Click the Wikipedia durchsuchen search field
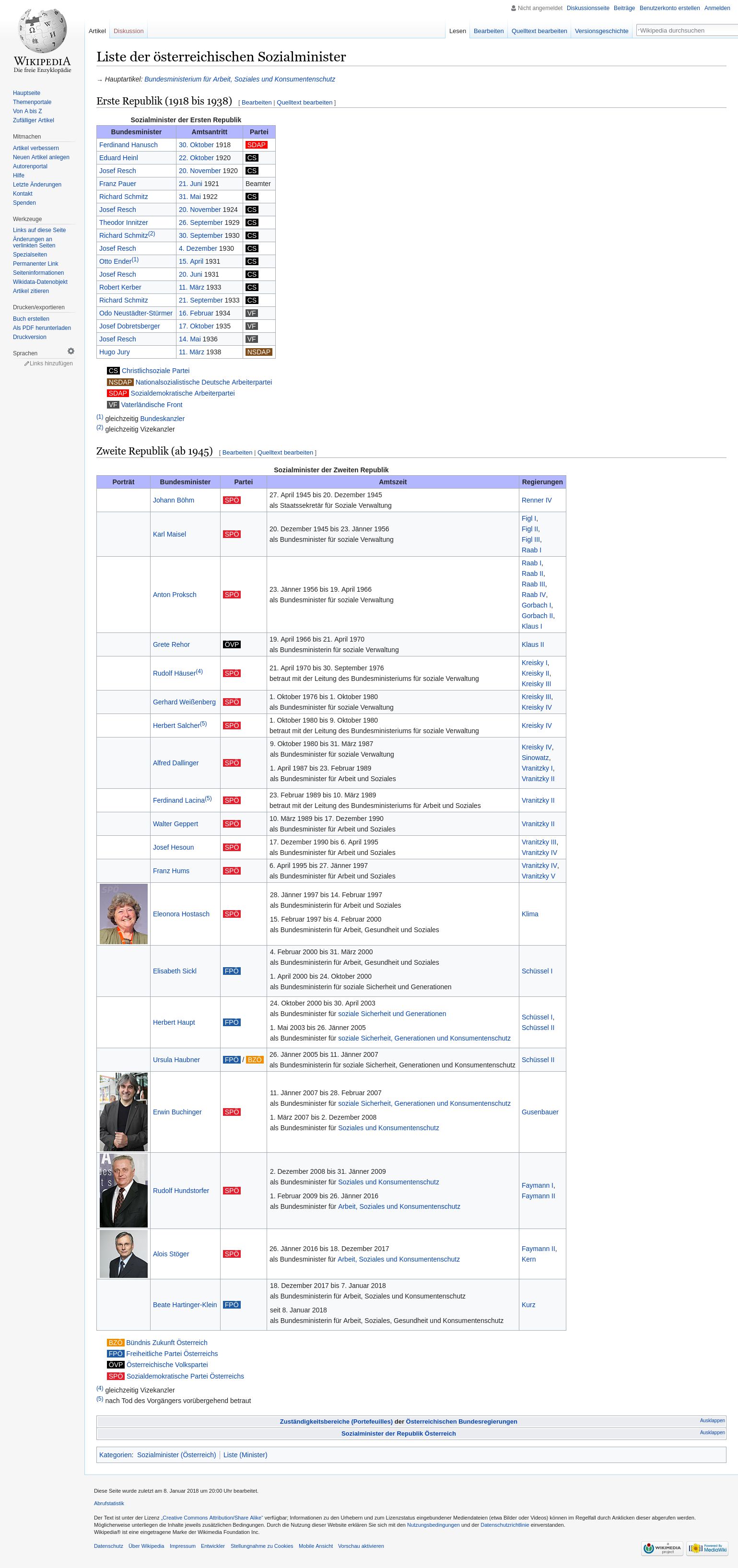This screenshot has width=738, height=1568. [x=688, y=30]
